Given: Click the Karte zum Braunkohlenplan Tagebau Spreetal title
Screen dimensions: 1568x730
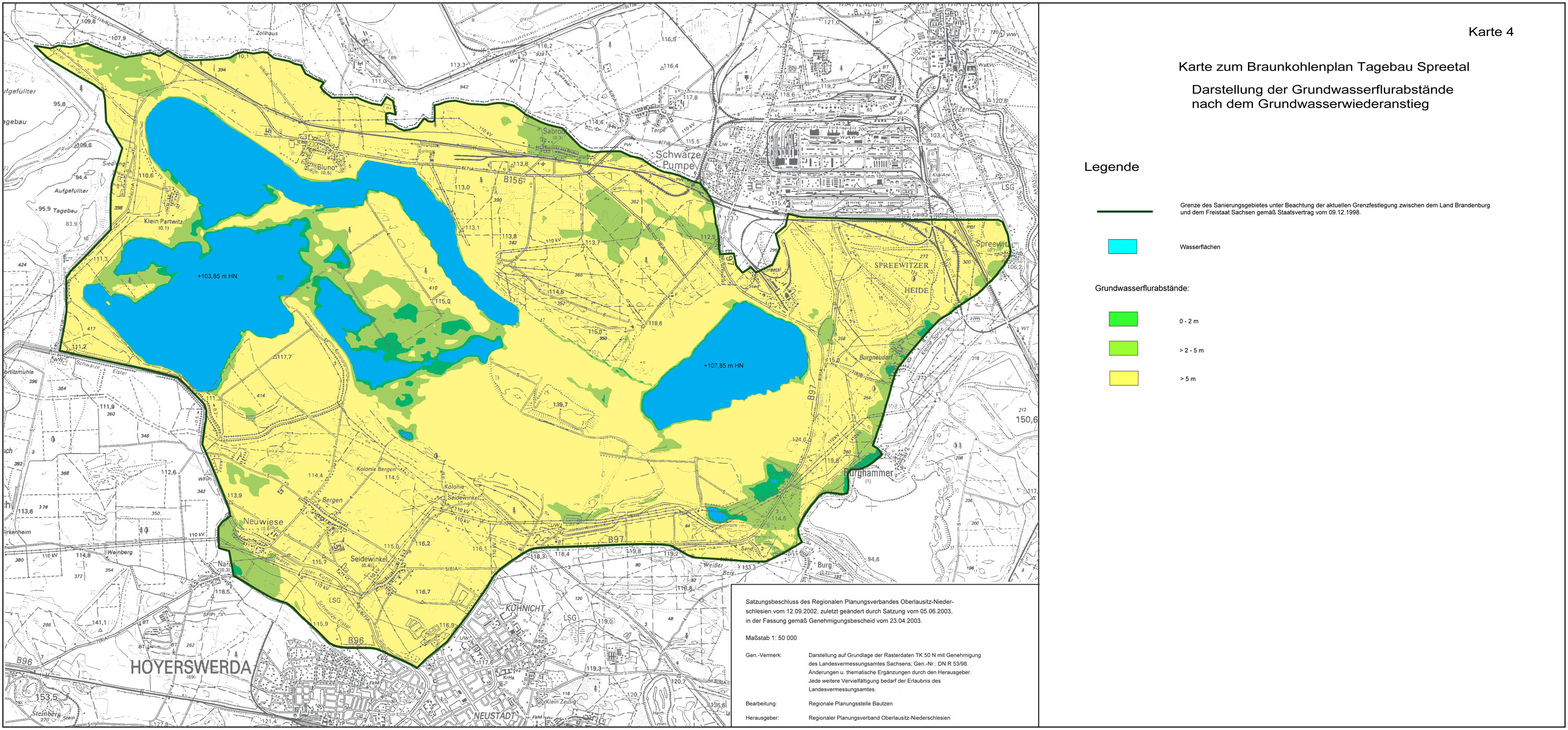Looking at the screenshot, I should tap(1323, 67).
